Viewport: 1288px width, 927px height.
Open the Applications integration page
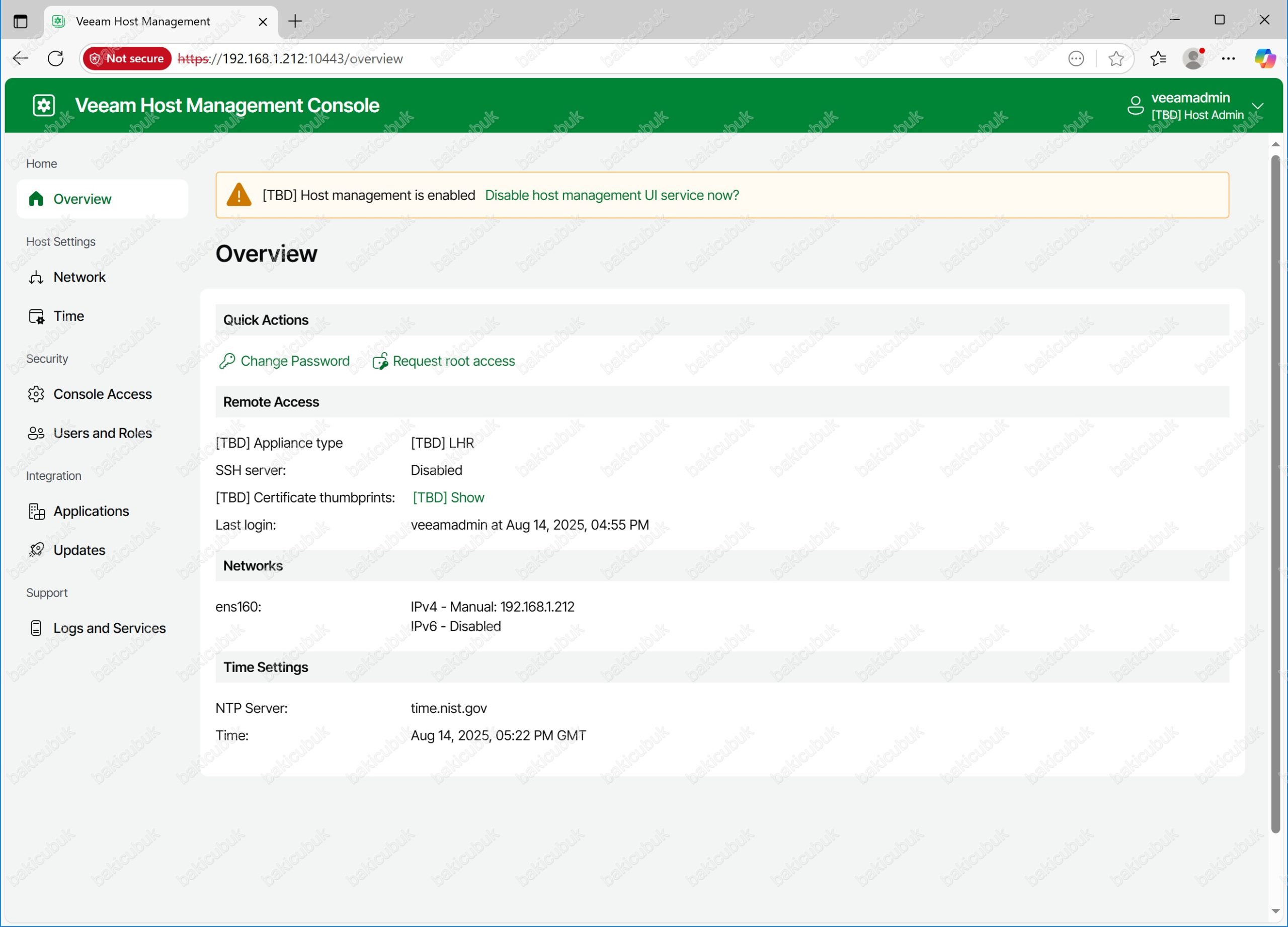coord(102,512)
